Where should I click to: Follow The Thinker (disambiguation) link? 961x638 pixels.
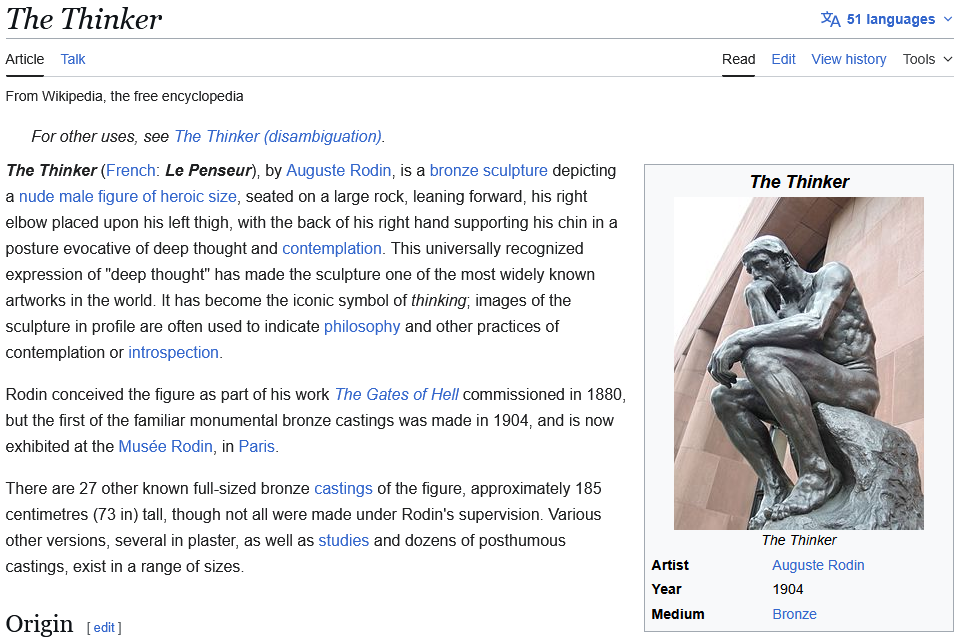pyautogui.click(x=278, y=136)
